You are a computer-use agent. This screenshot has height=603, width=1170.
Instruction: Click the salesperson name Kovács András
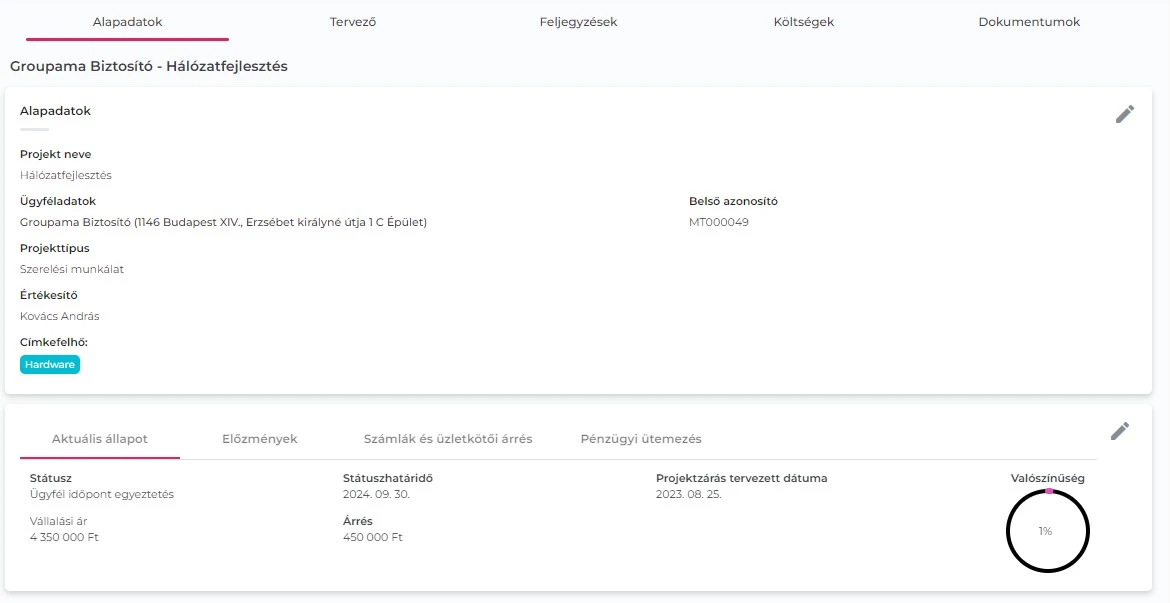click(59, 316)
